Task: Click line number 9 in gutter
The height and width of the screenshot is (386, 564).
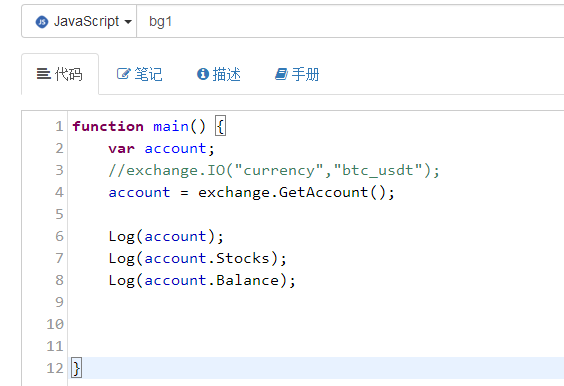Action: point(59,302)
